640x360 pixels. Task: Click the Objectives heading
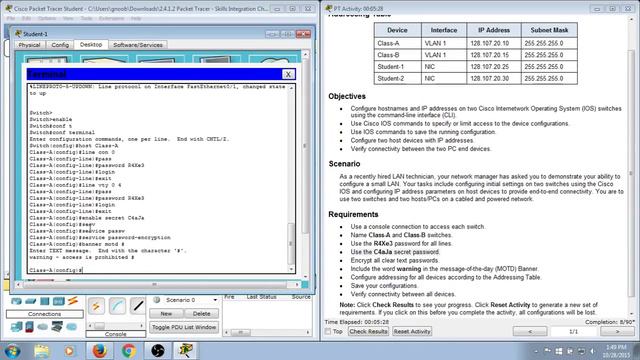347,96
